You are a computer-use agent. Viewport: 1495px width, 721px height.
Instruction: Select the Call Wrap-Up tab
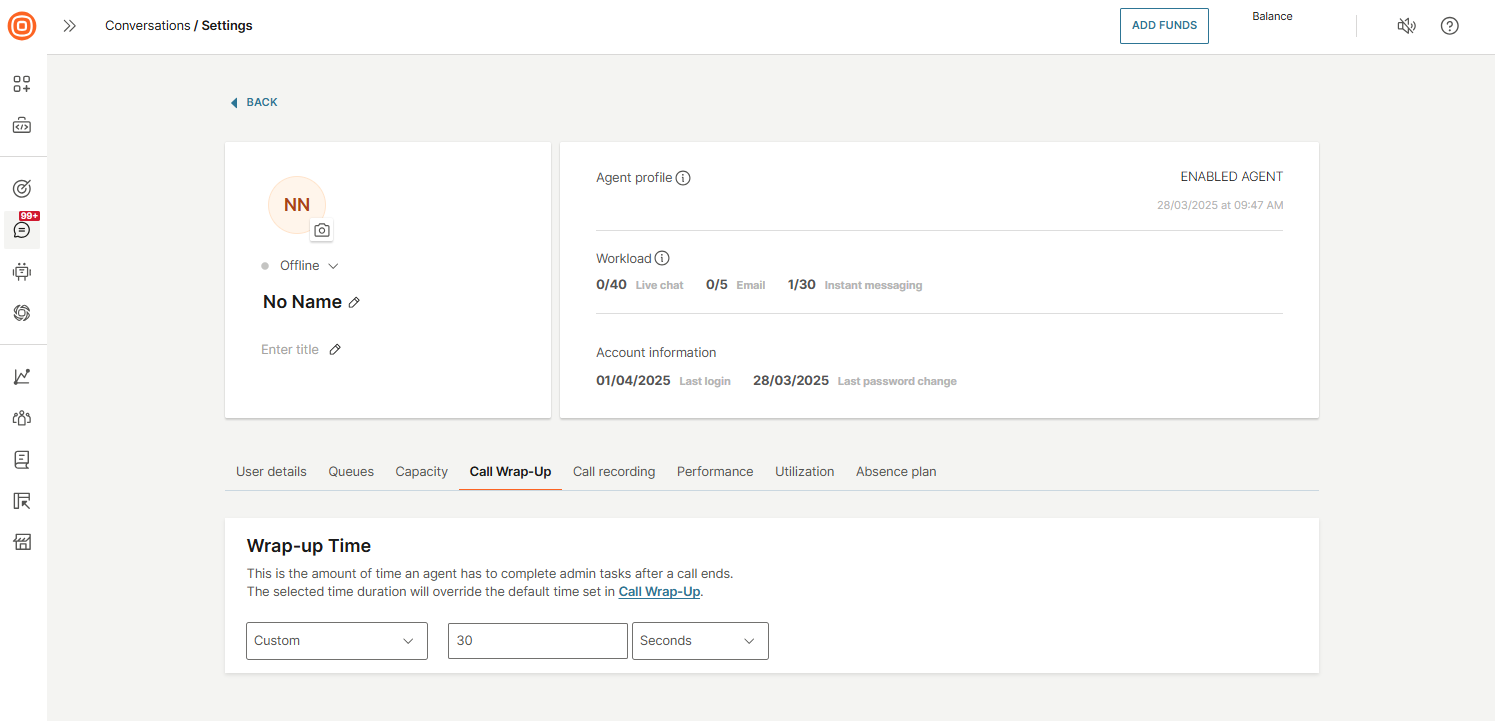click(x=510, y=471)
